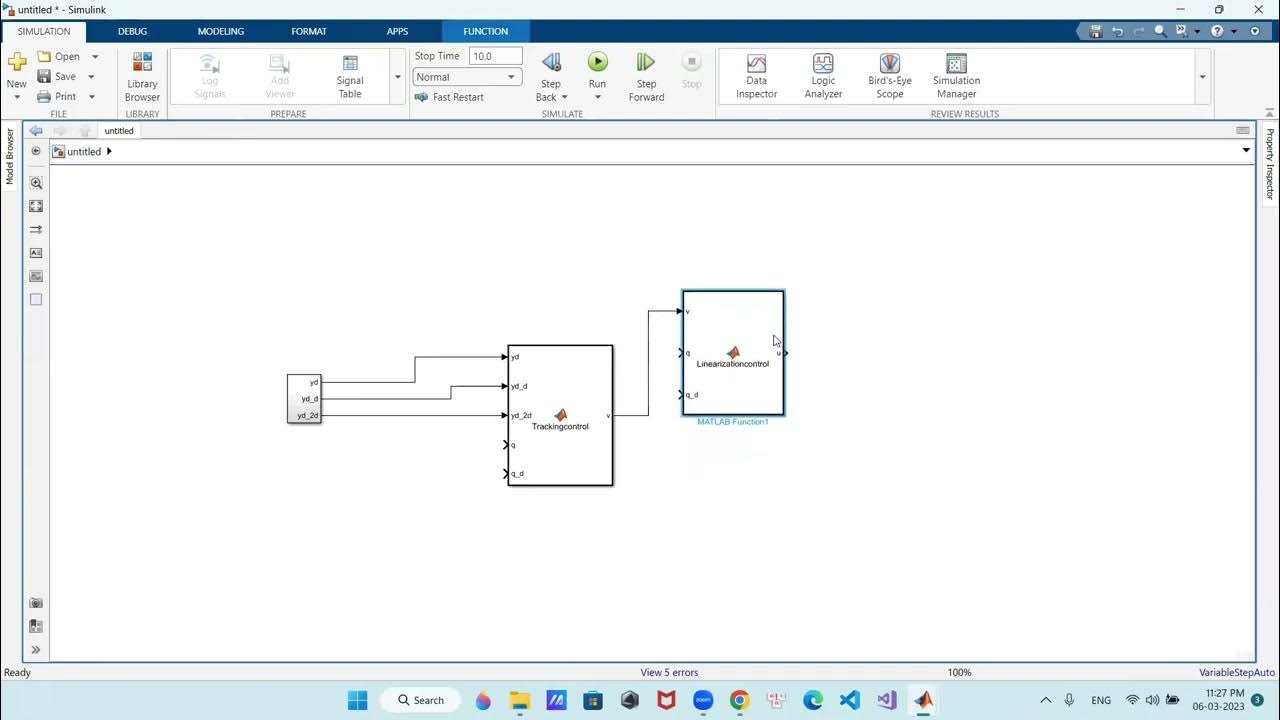Open the Simulation Manager

956,77
